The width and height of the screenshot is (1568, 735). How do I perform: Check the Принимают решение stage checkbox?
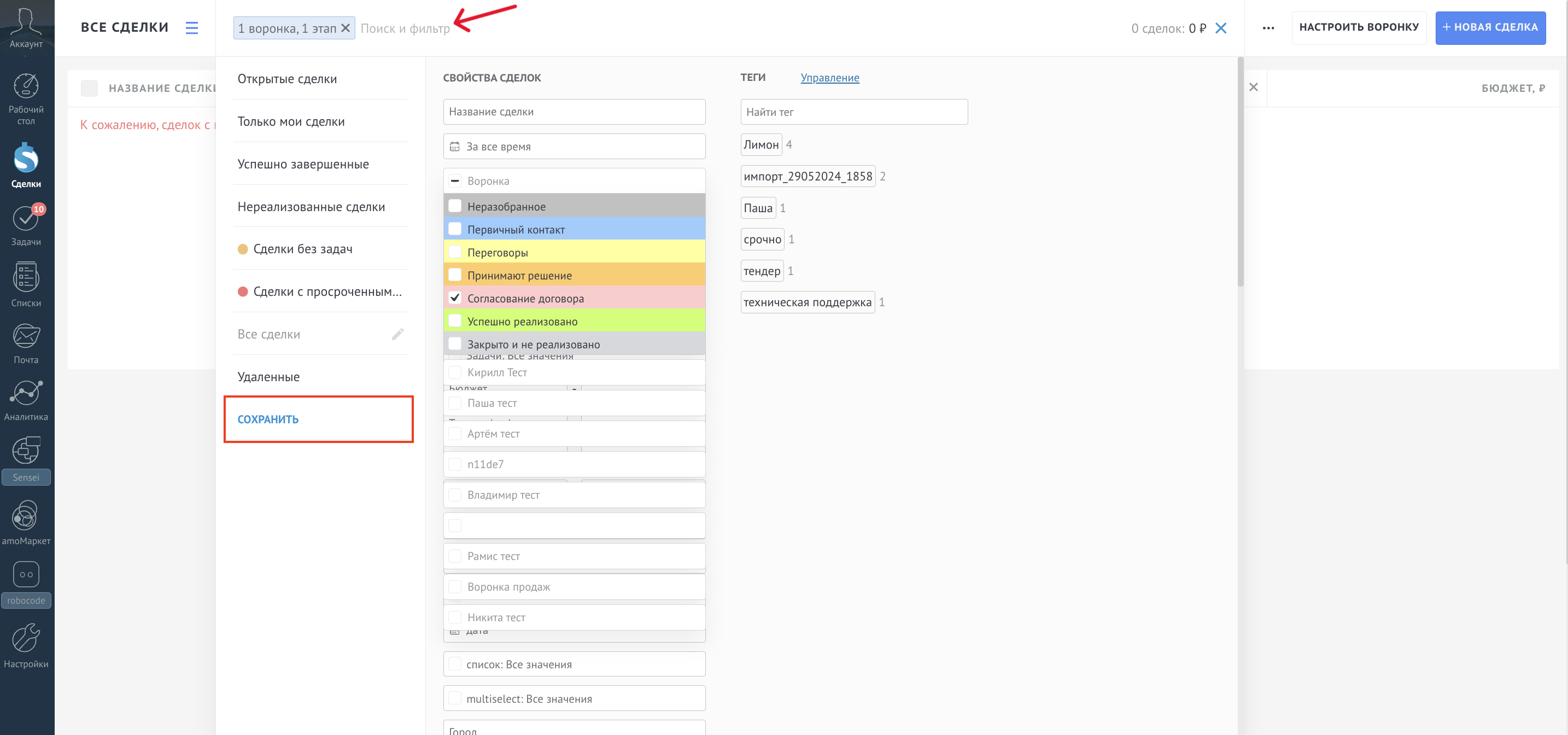coord(455,275)
